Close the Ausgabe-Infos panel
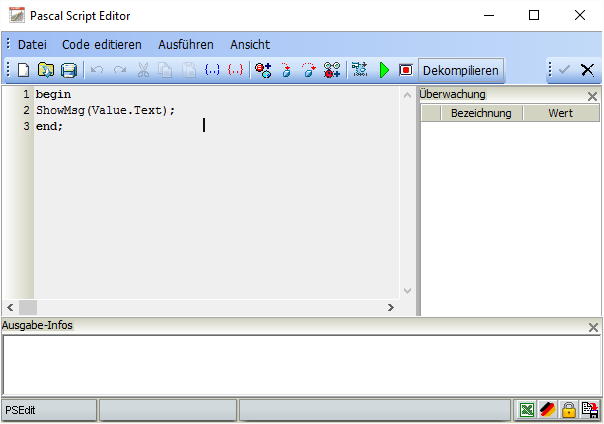 pyautogui.click(x=592, y=327)
